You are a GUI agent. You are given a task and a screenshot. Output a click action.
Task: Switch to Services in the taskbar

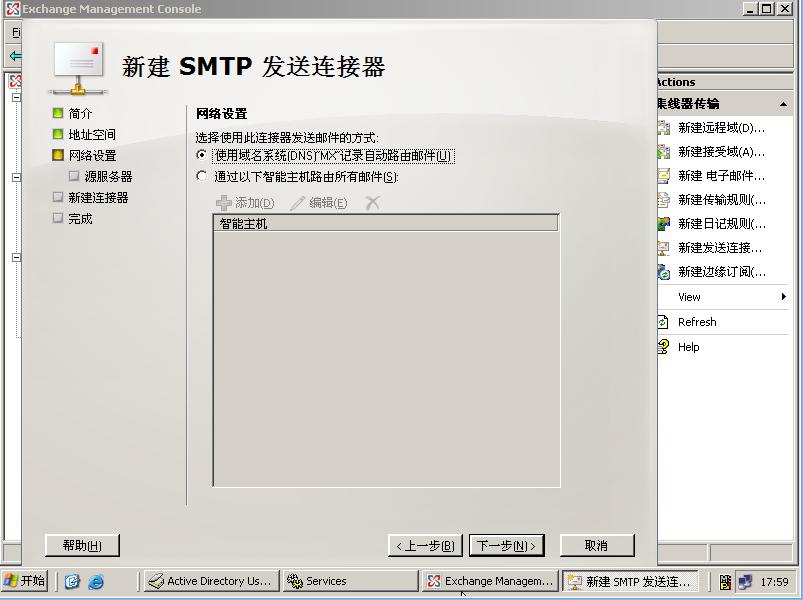[349, 581]
